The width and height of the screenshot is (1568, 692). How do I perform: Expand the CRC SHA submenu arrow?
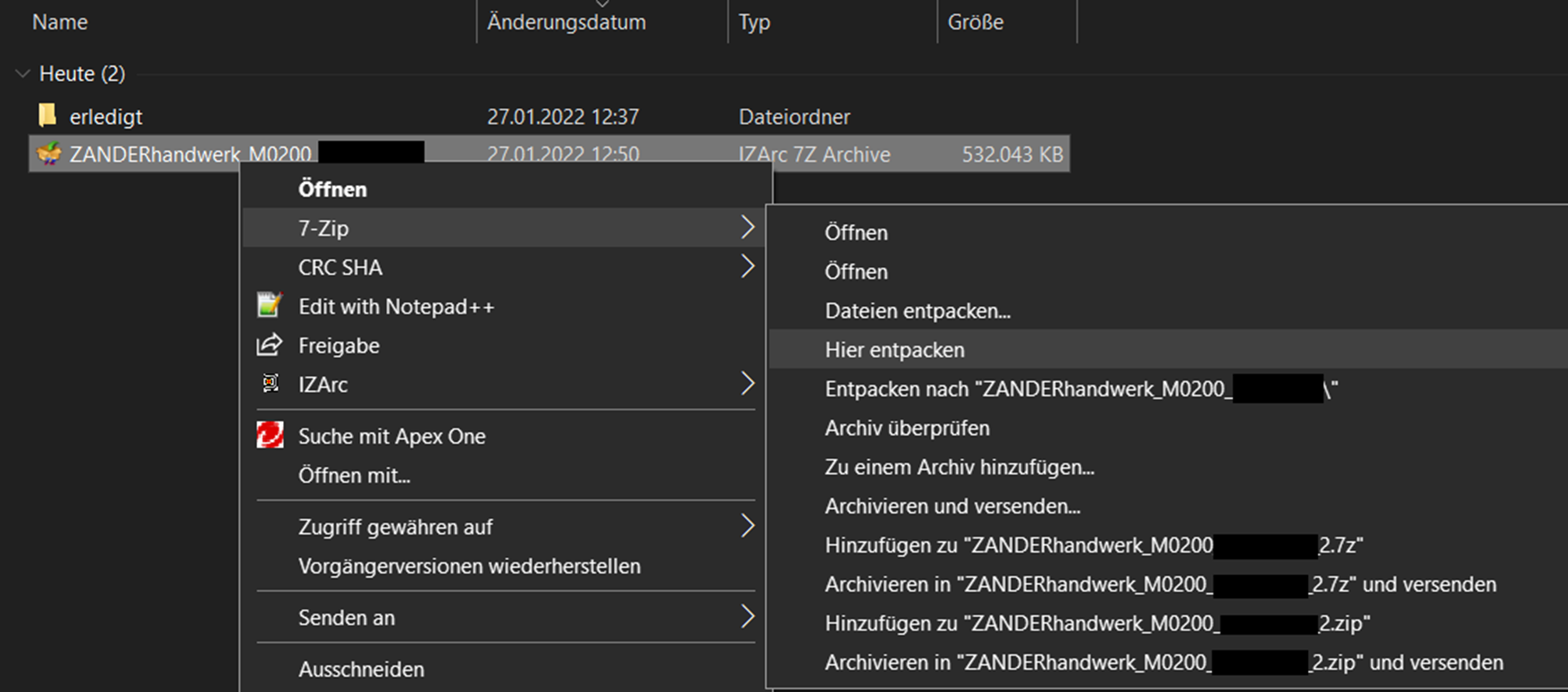click(x=747, y=267)
